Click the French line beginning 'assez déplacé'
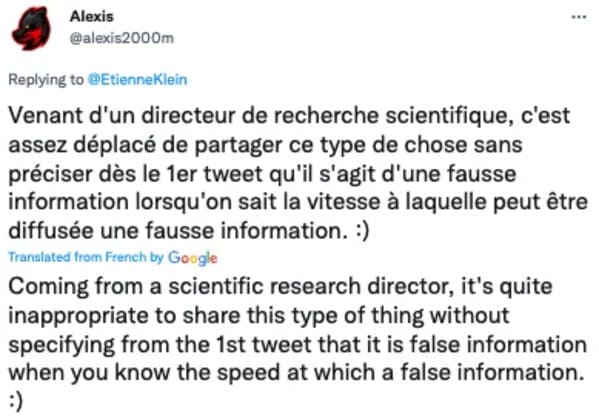 pos(266,145)
